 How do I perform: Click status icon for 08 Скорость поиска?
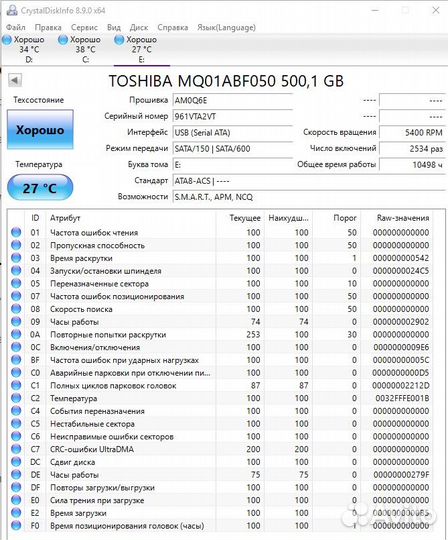[x=16, y=309]
